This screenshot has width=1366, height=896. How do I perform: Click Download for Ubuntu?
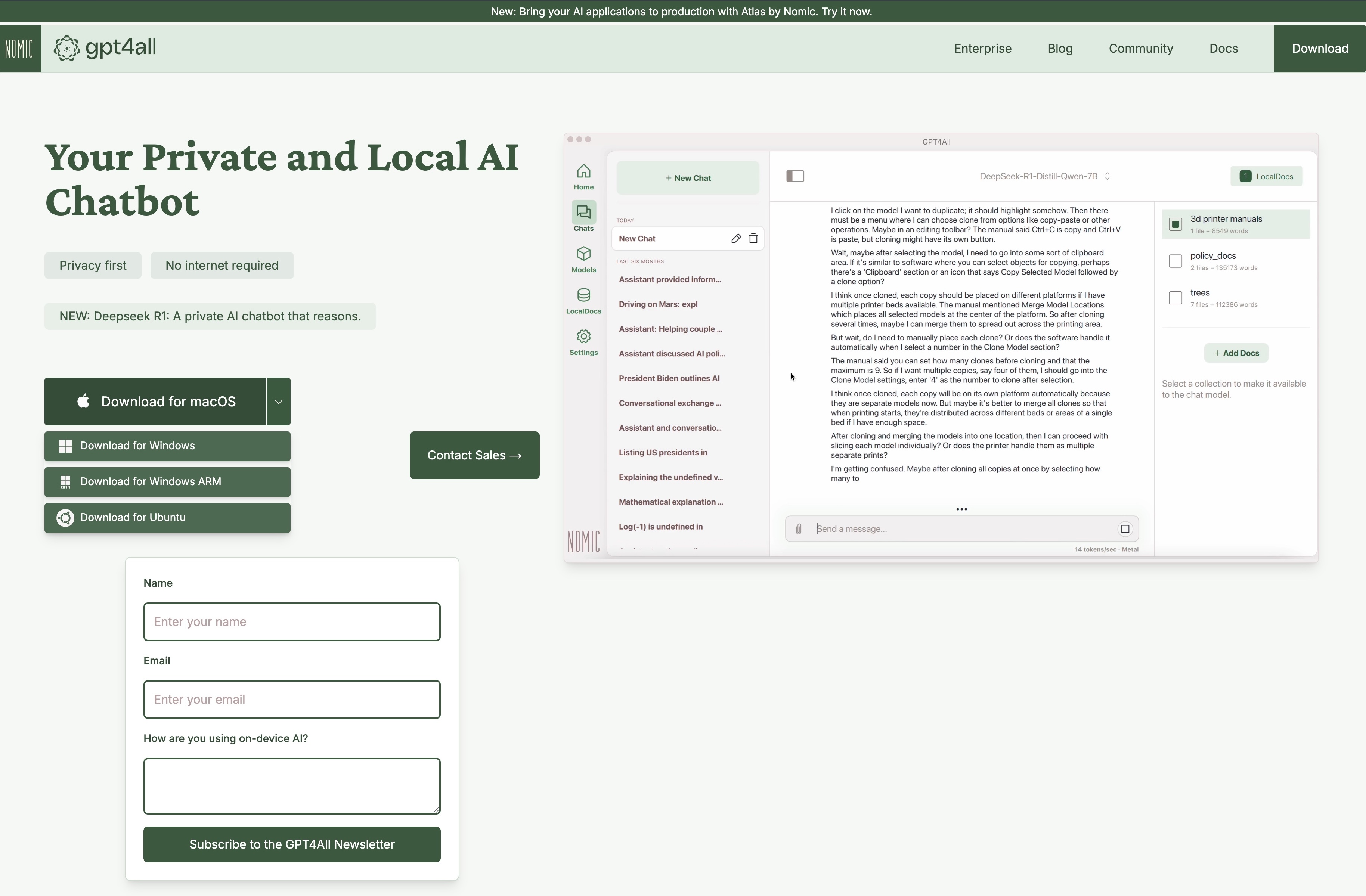[167, 518]
